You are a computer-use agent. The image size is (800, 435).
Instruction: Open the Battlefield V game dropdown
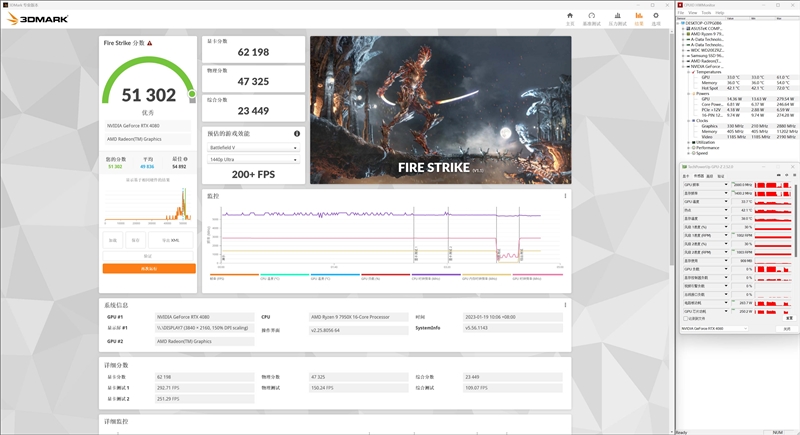[254, 147]
